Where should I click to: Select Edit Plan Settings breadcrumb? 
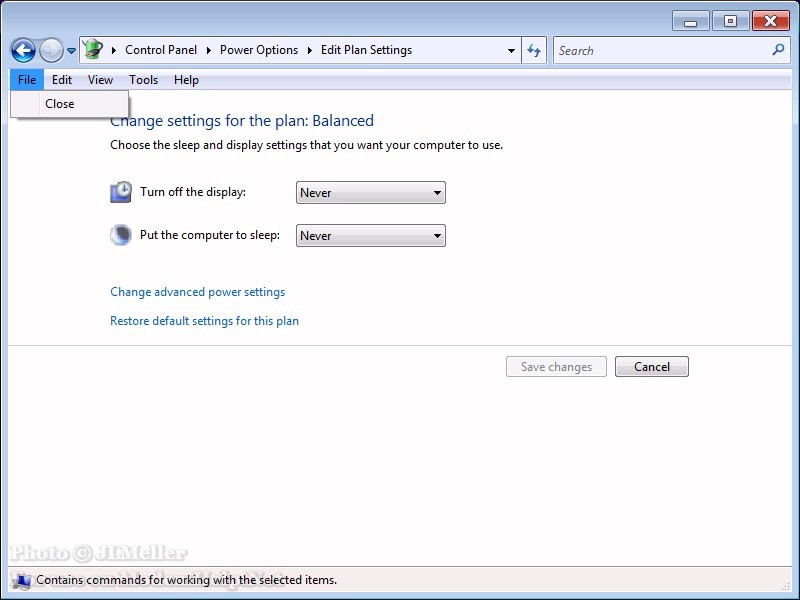pyautogui.click(x=366, y=50)
